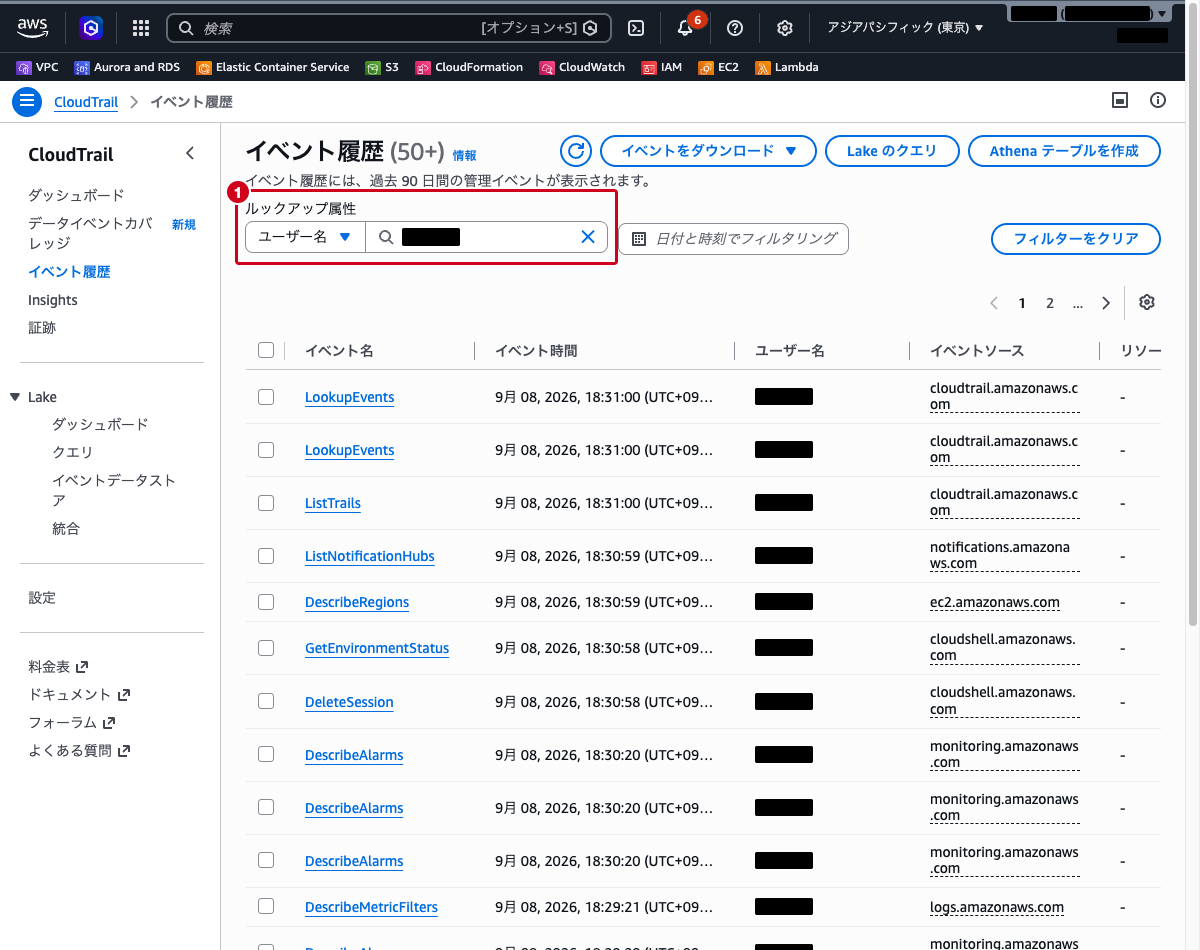Open 設定 in sidebar
Screen dimensions: 1200x950
tap(42, 598)
